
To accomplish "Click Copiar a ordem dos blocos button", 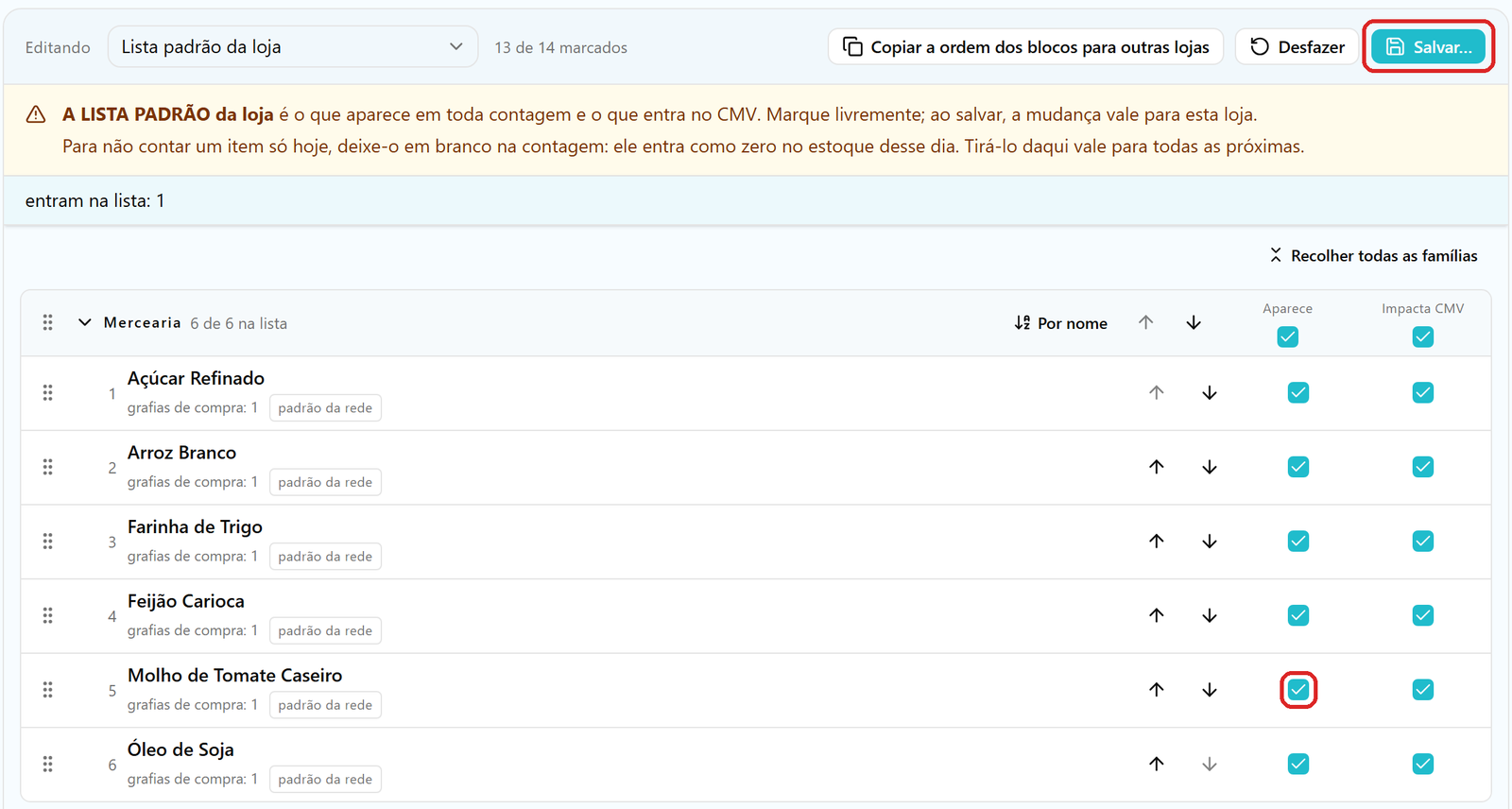I will point(1025,47).
